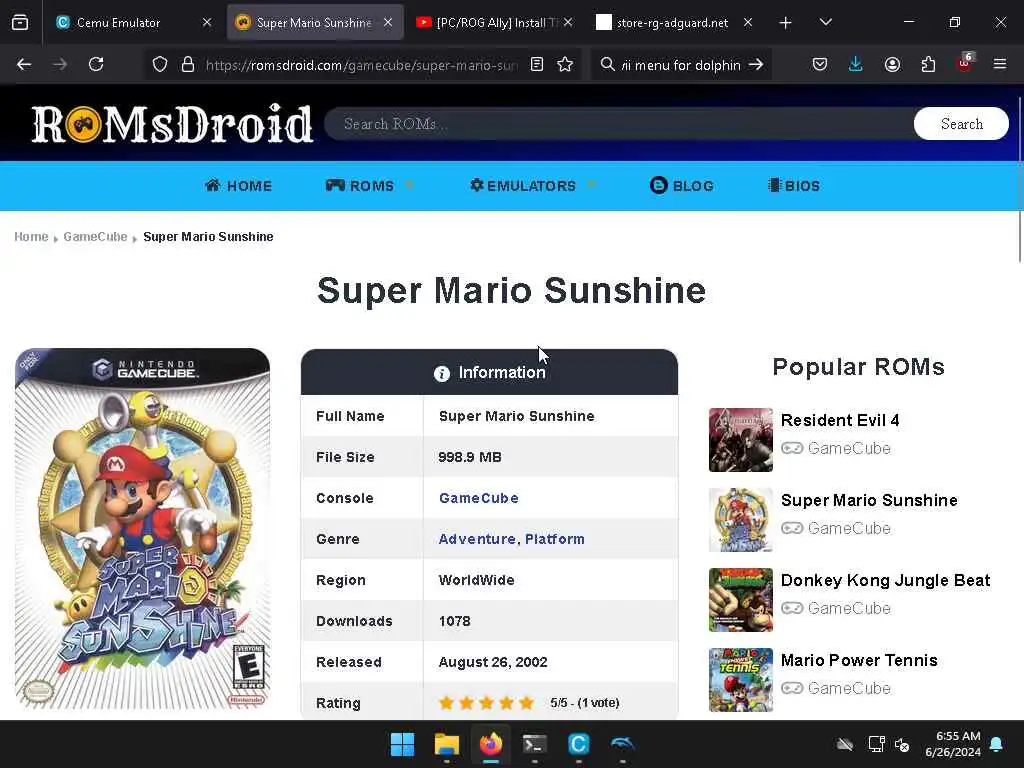Viewport: 1024px width, 768px height.
Task: Click the Adventure genre link
Action: point(477,539)
